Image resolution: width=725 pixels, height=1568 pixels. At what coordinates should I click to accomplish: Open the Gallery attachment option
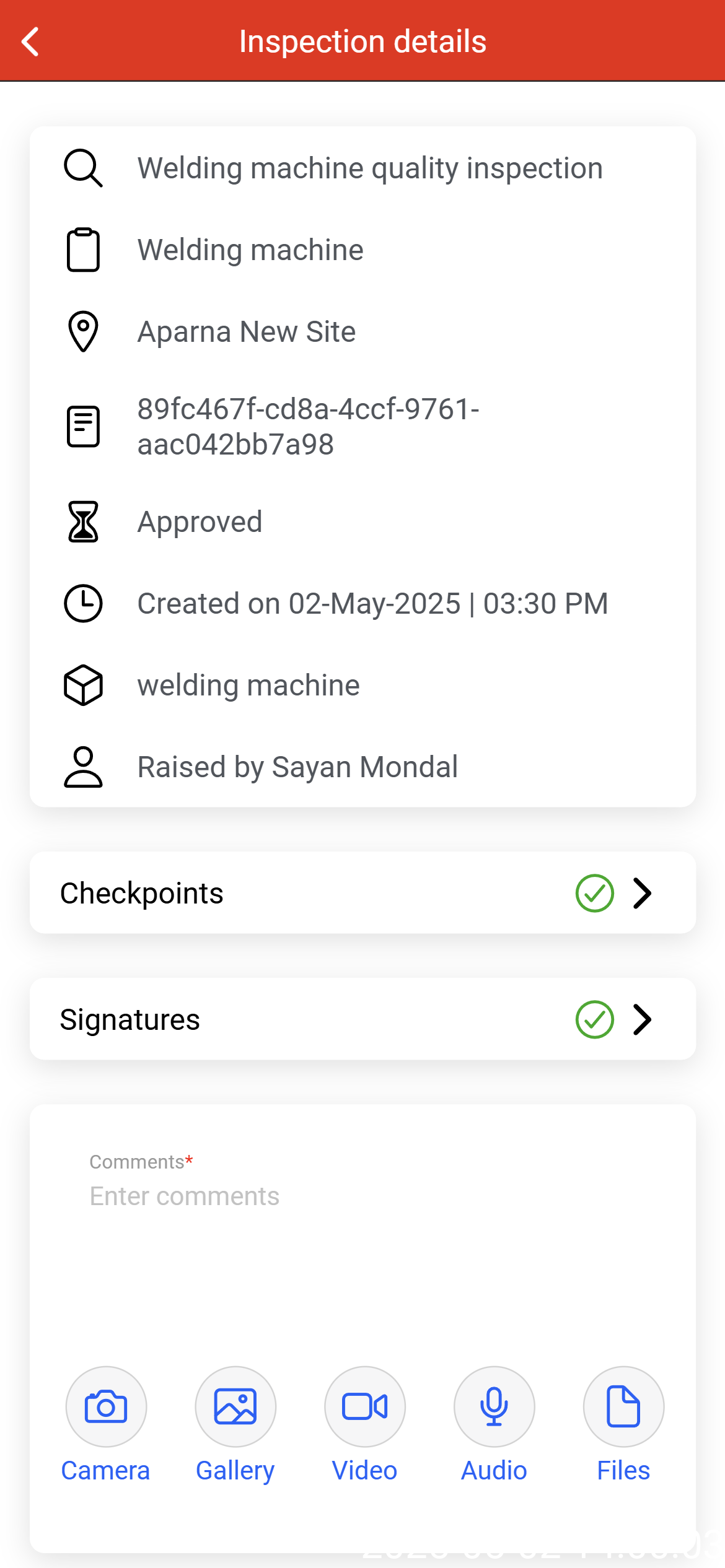(235, 1406)
